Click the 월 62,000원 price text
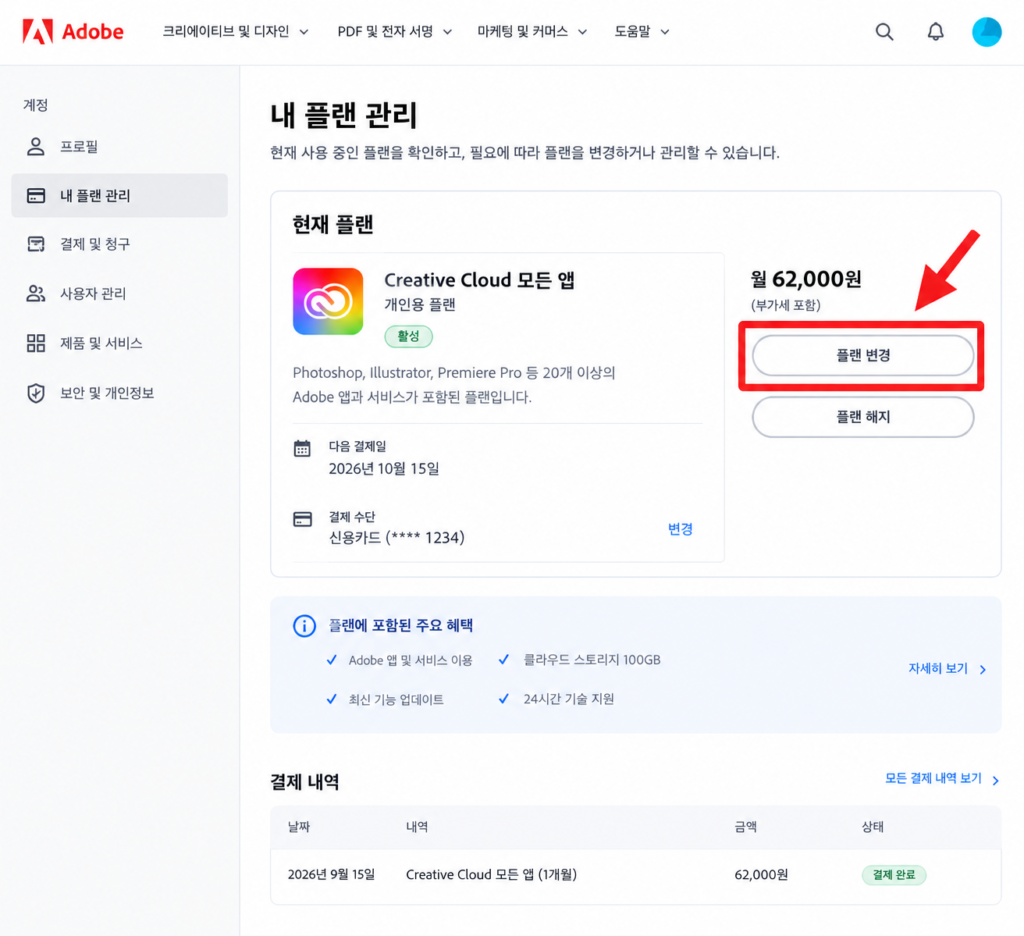This screenshot has height=936, width=1024. [806, 279]
